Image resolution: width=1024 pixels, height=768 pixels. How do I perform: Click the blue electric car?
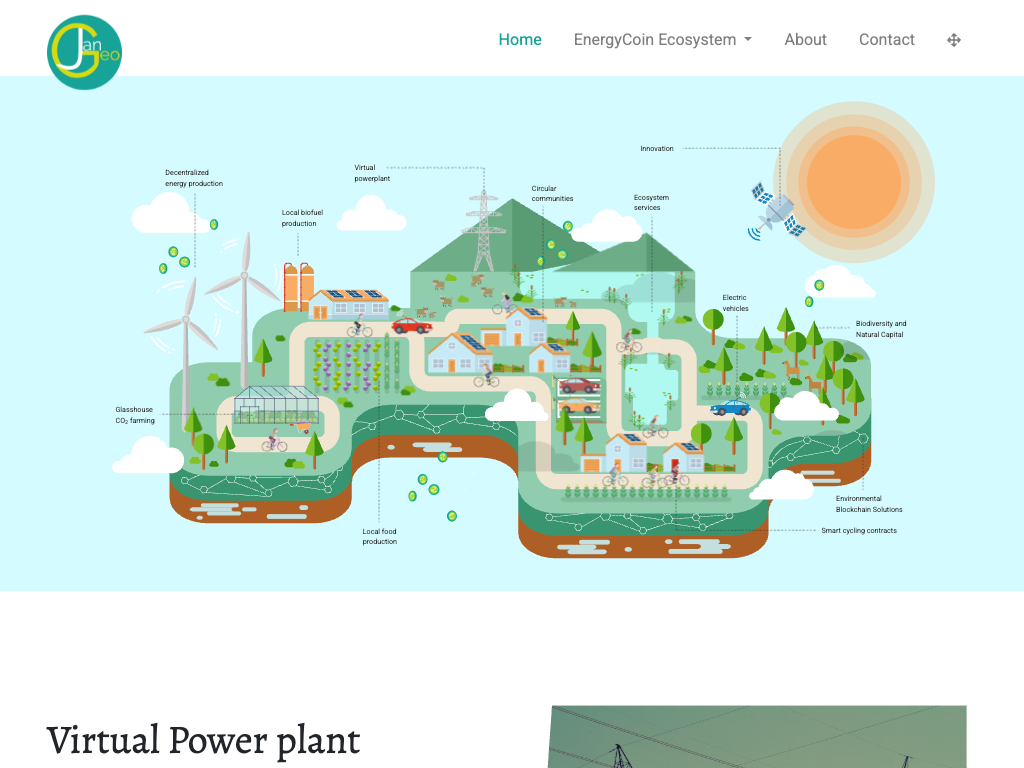pyautogui.click(x=730, y=408)
